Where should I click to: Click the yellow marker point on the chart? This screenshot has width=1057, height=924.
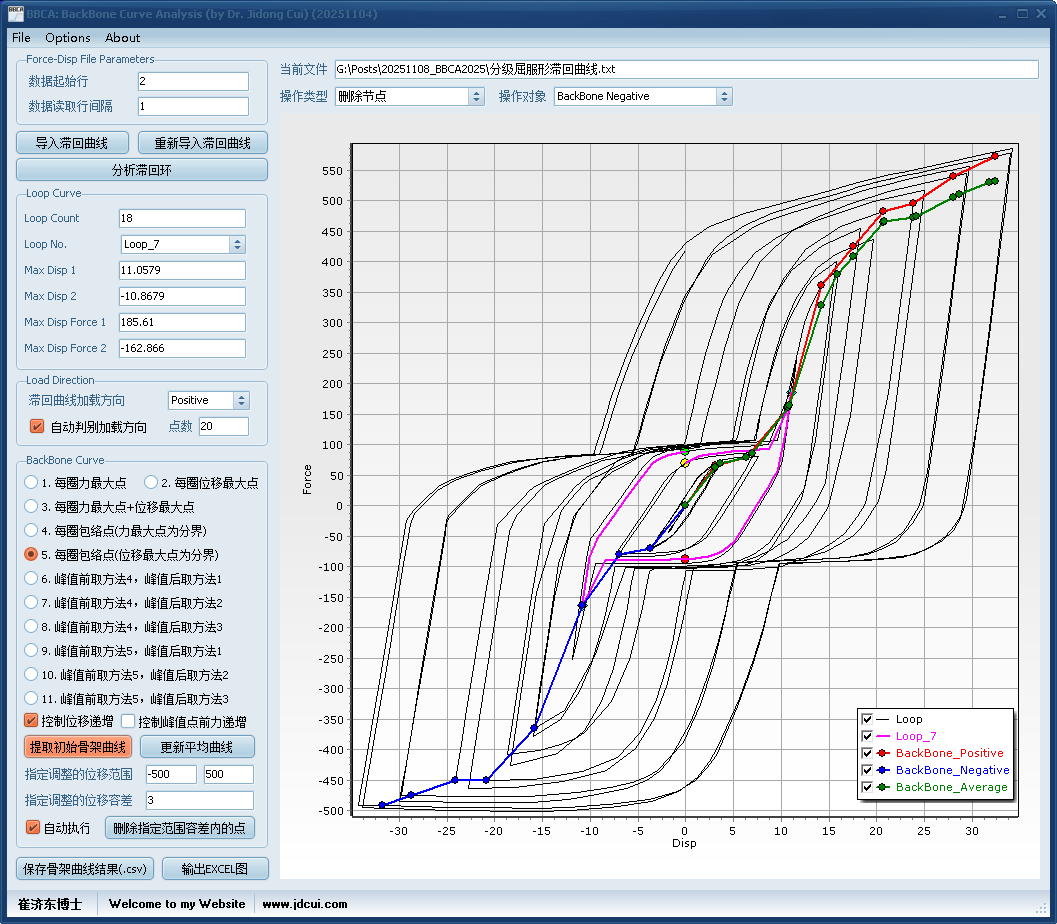(x=685, y=463)
